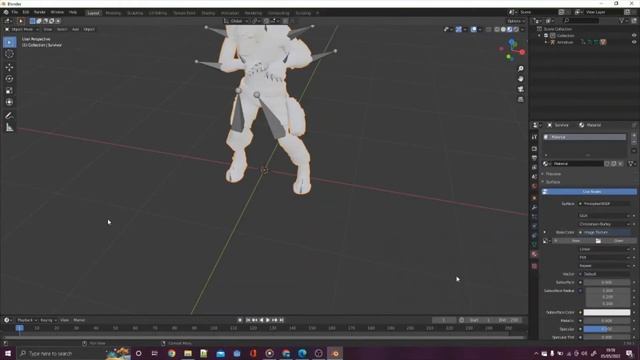Select the Rotate tool
This screenshot has height=360, width=640.
coord(9,79)
